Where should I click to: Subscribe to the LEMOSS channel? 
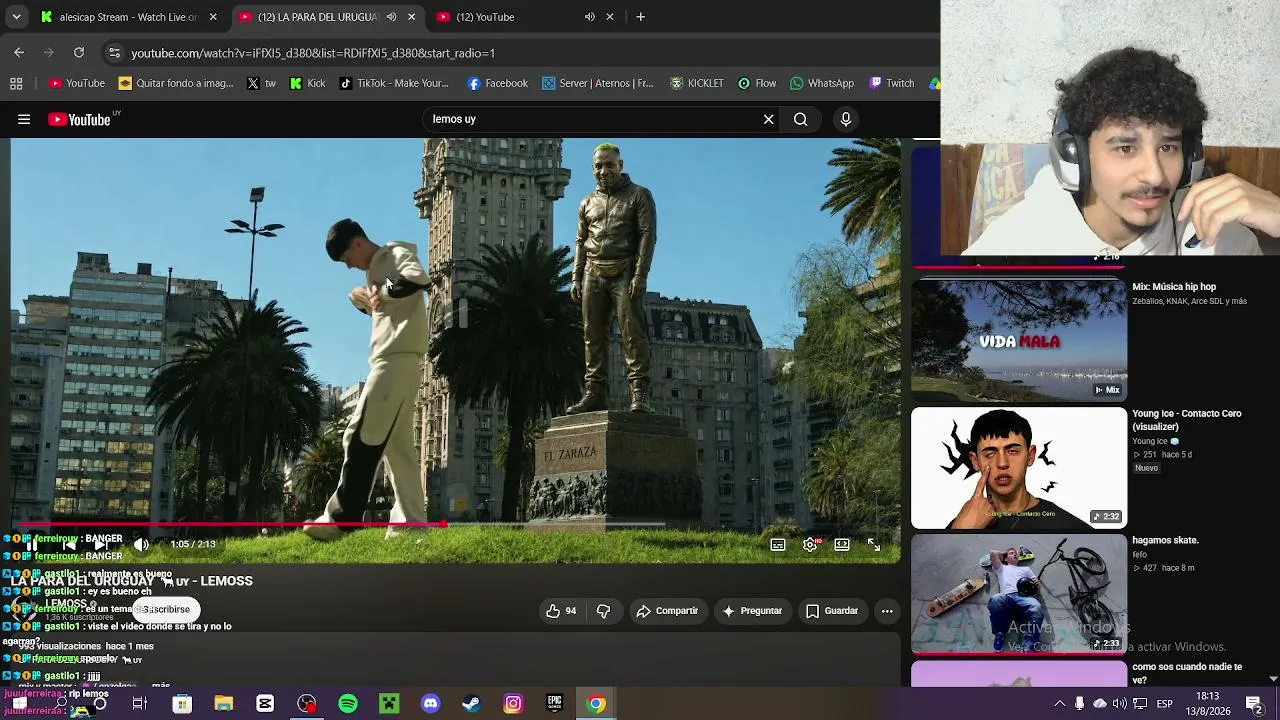tap(166, 609)
